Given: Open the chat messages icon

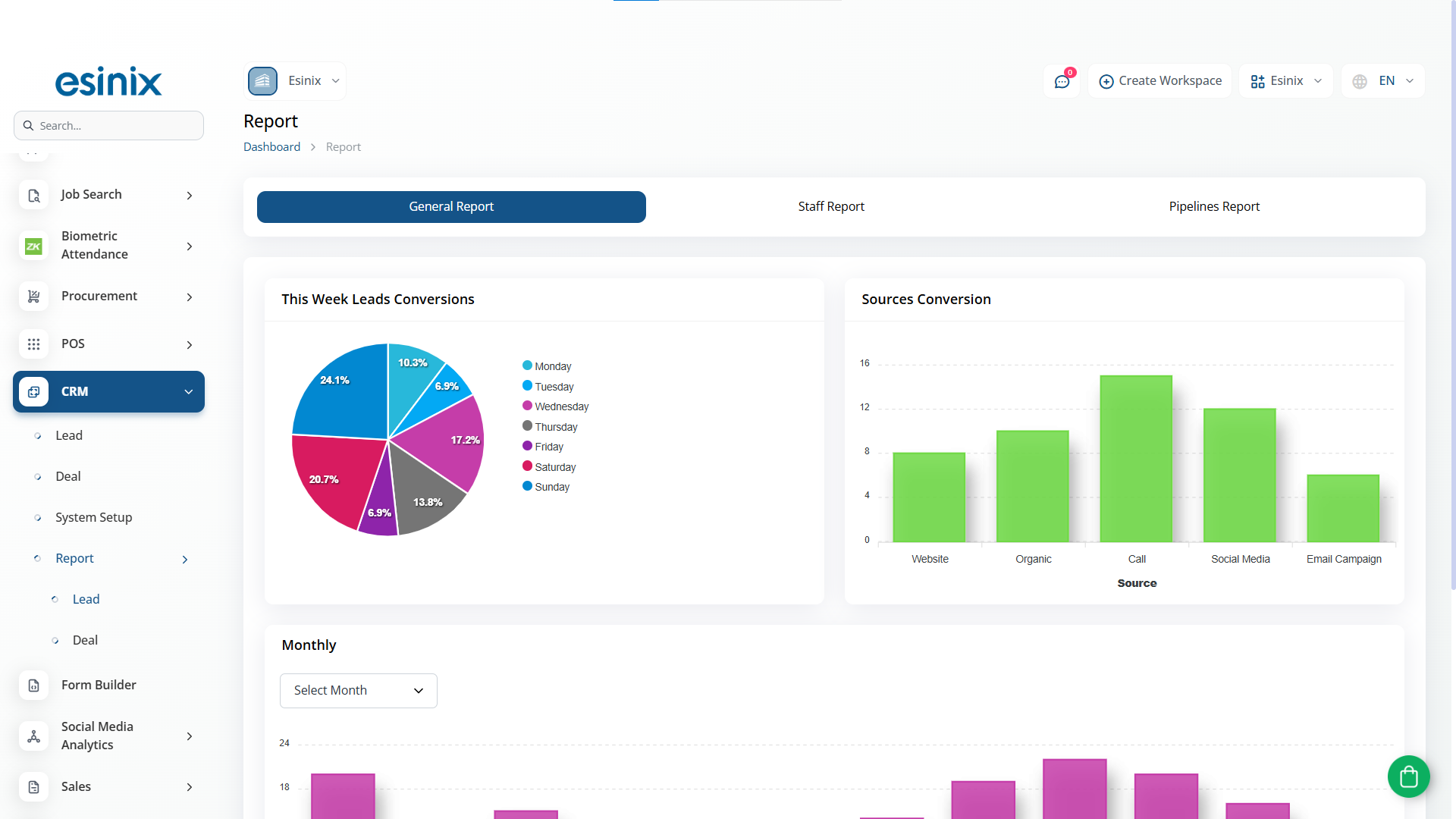Looking at the screenshot, I should click(1062, 81).
